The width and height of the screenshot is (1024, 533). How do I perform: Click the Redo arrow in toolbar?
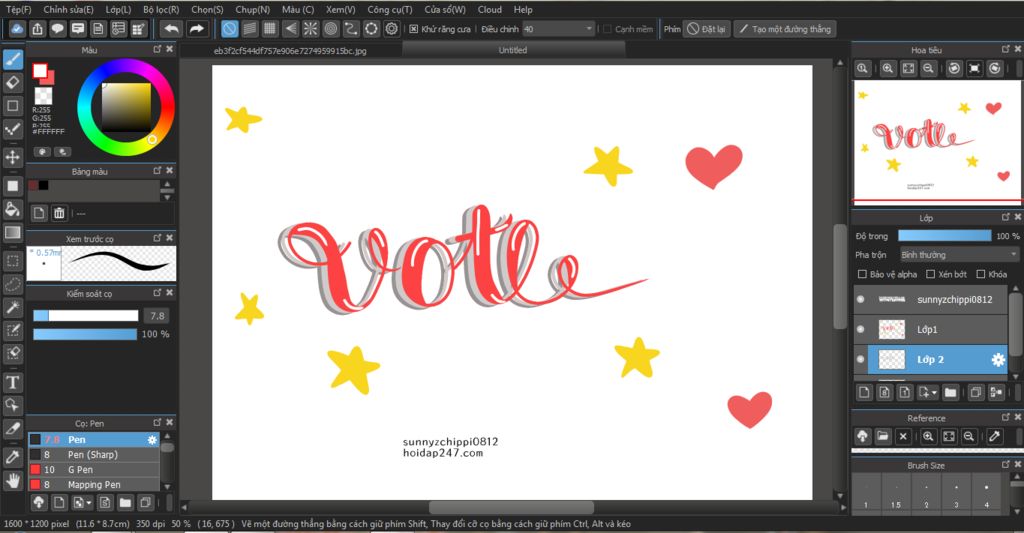(x=197, y=29)
